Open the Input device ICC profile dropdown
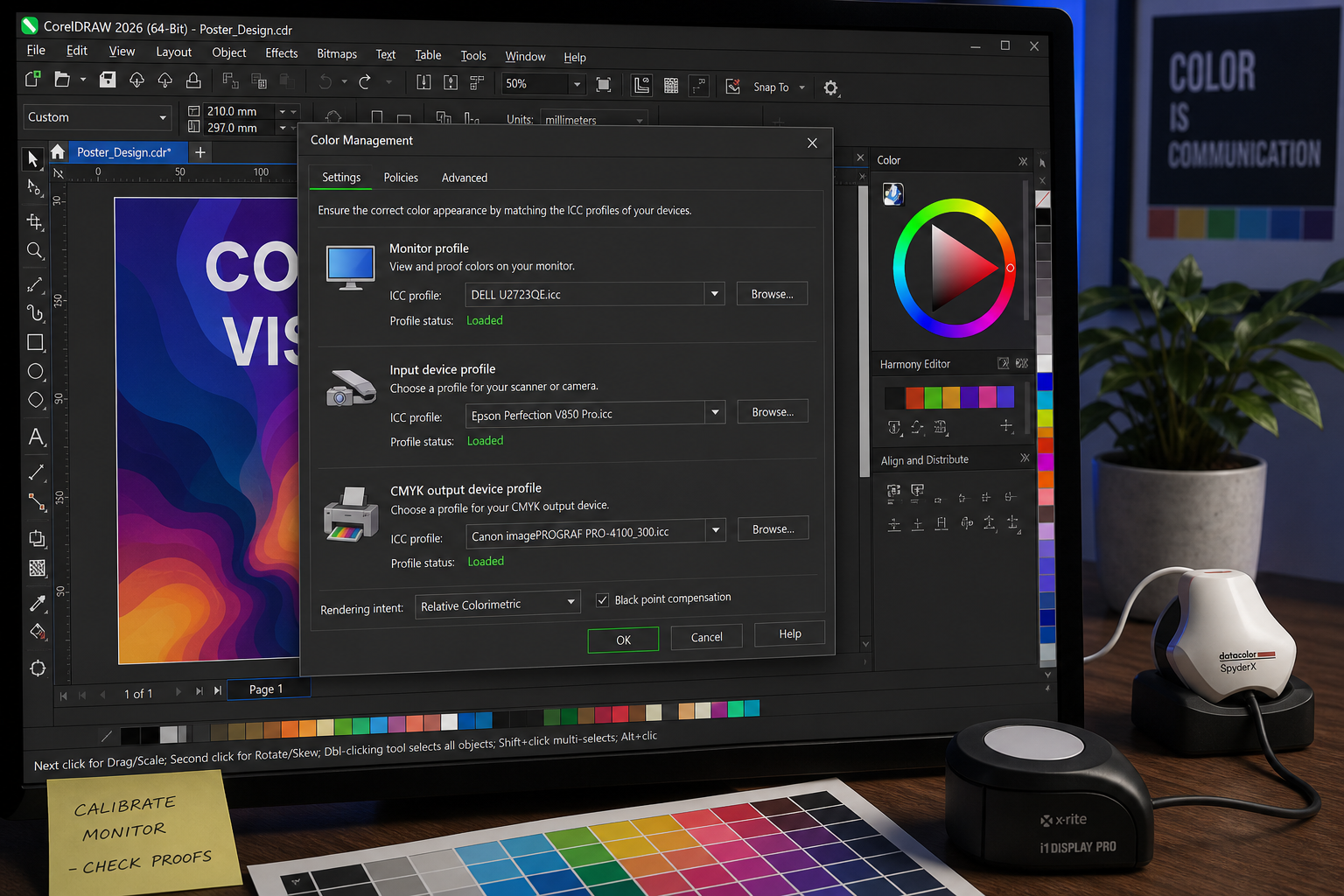This screenshot has width=1344, height=896. tap(716, 412)
